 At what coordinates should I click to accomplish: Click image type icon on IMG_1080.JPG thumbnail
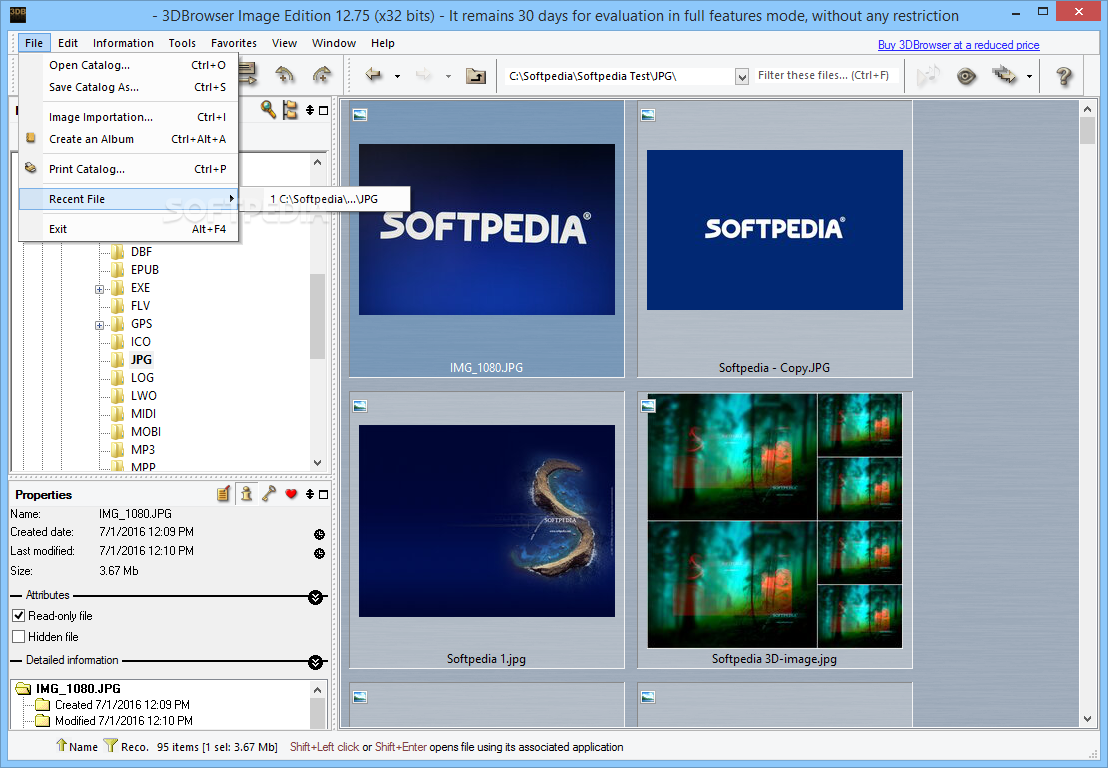[x=360, y=114]
